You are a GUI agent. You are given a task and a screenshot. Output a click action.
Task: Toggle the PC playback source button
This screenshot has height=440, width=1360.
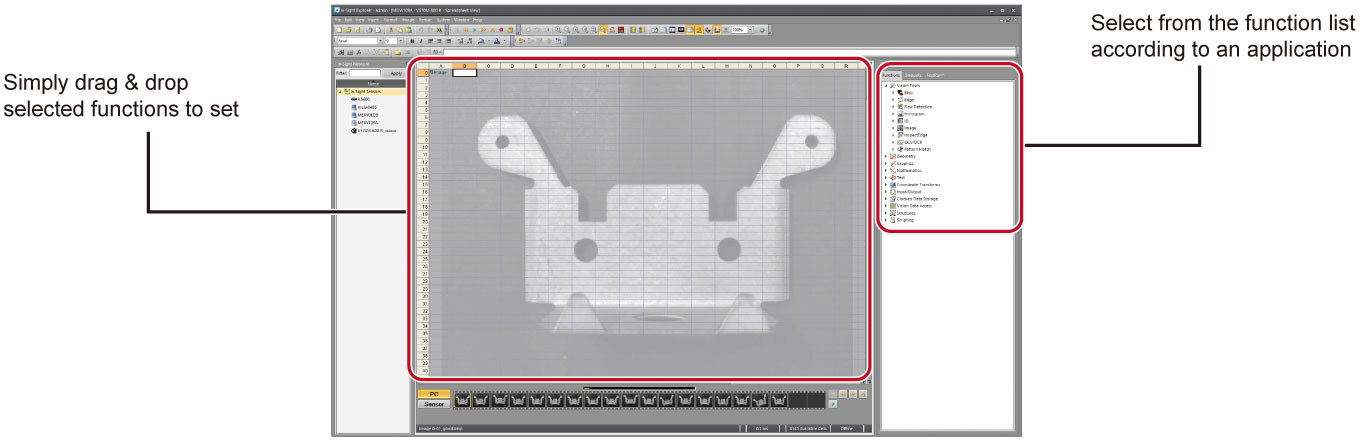click(x=433, y=394)
